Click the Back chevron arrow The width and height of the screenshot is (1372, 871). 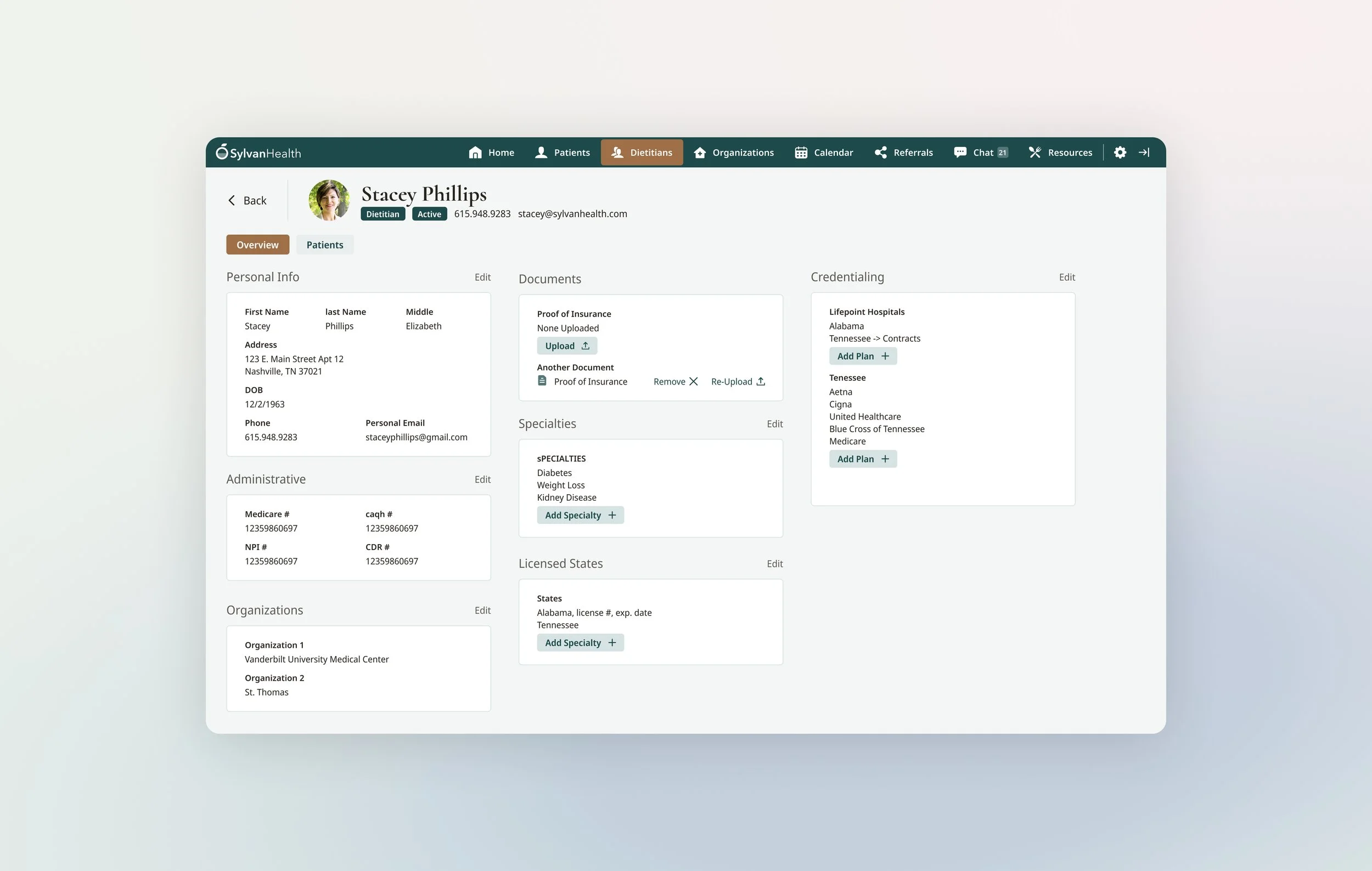point(232,200)
